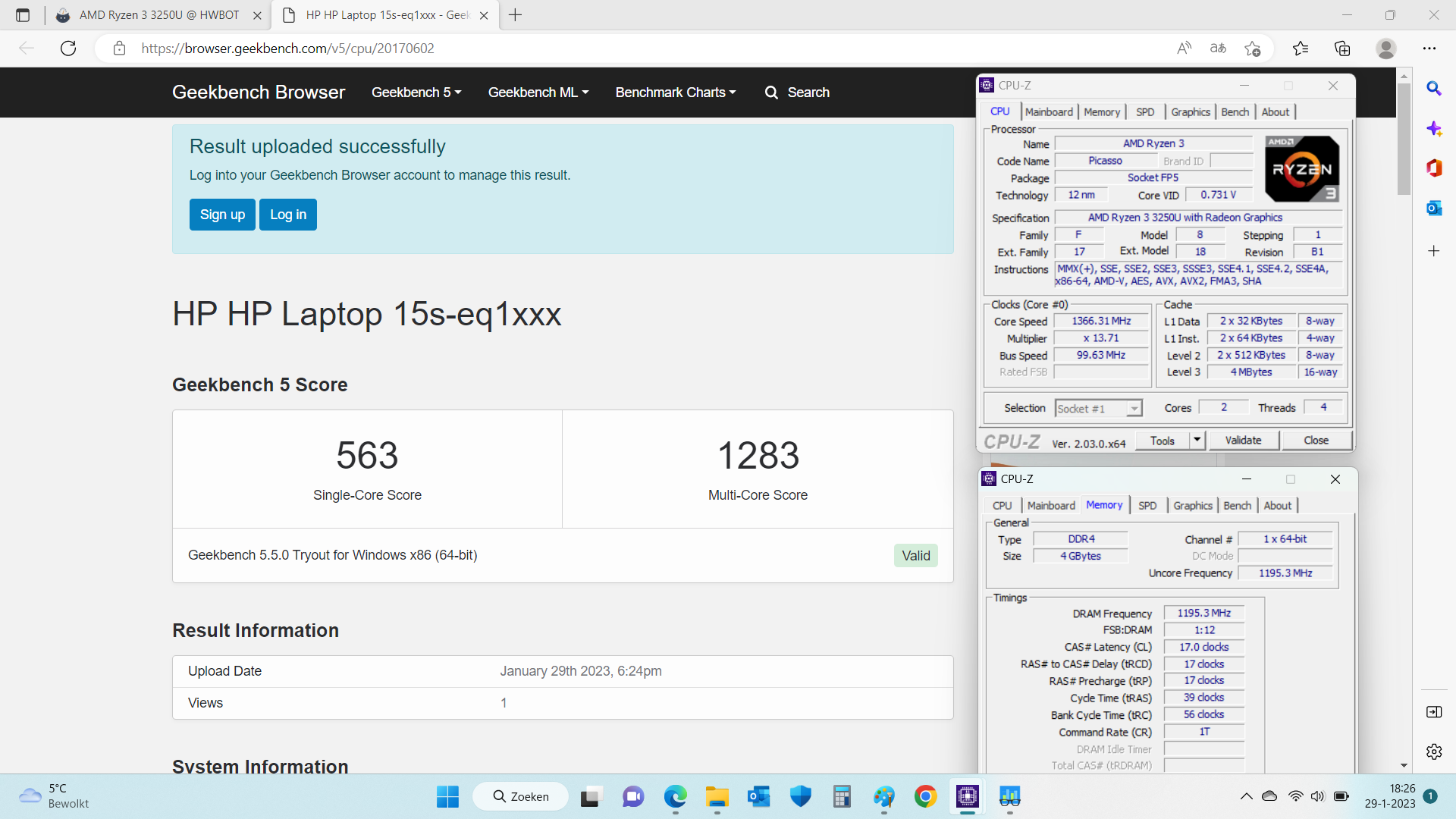Open volume control in system tray
The image size is (1456, 819).
(1318, 796)
